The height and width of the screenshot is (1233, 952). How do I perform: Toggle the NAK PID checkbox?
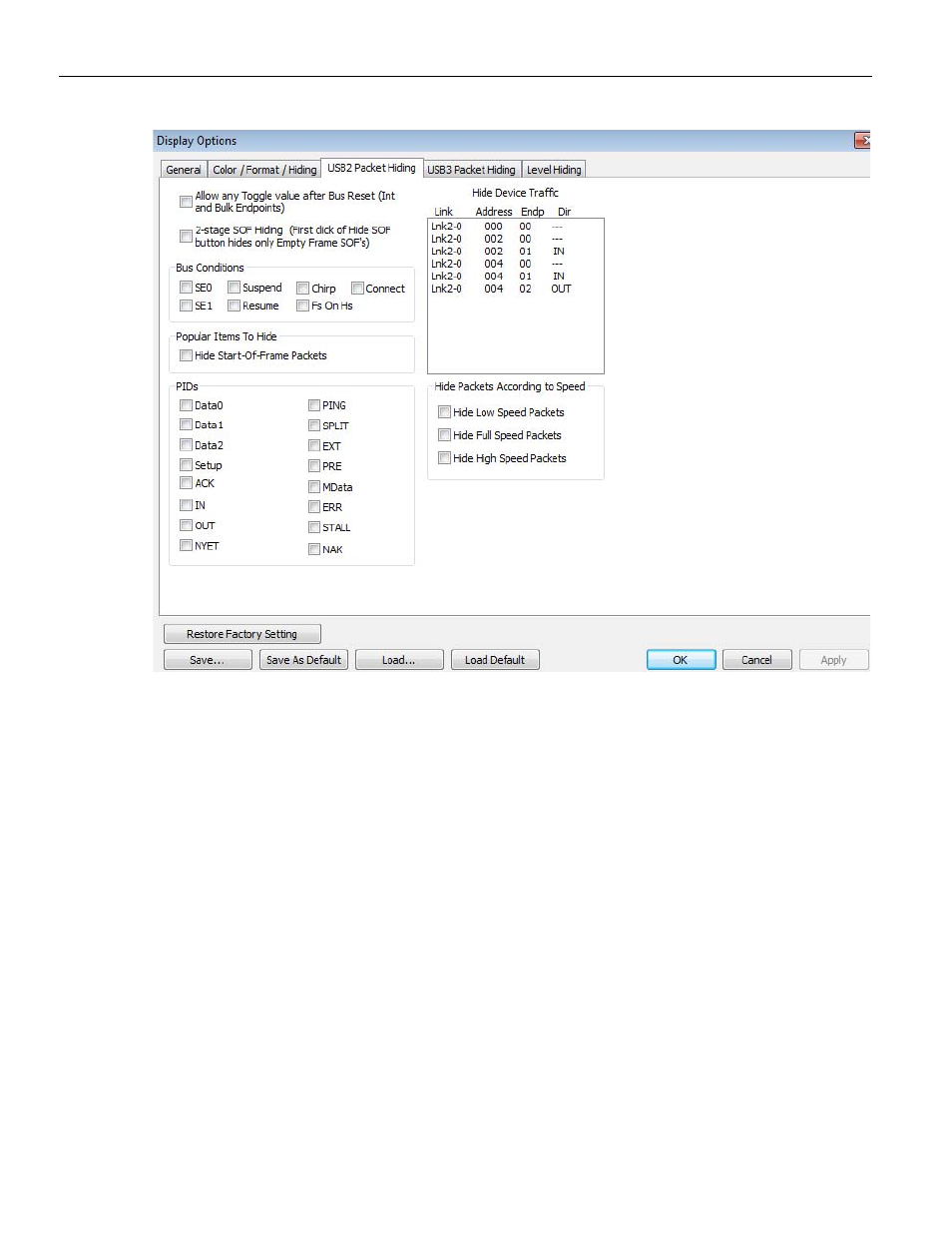314,549
